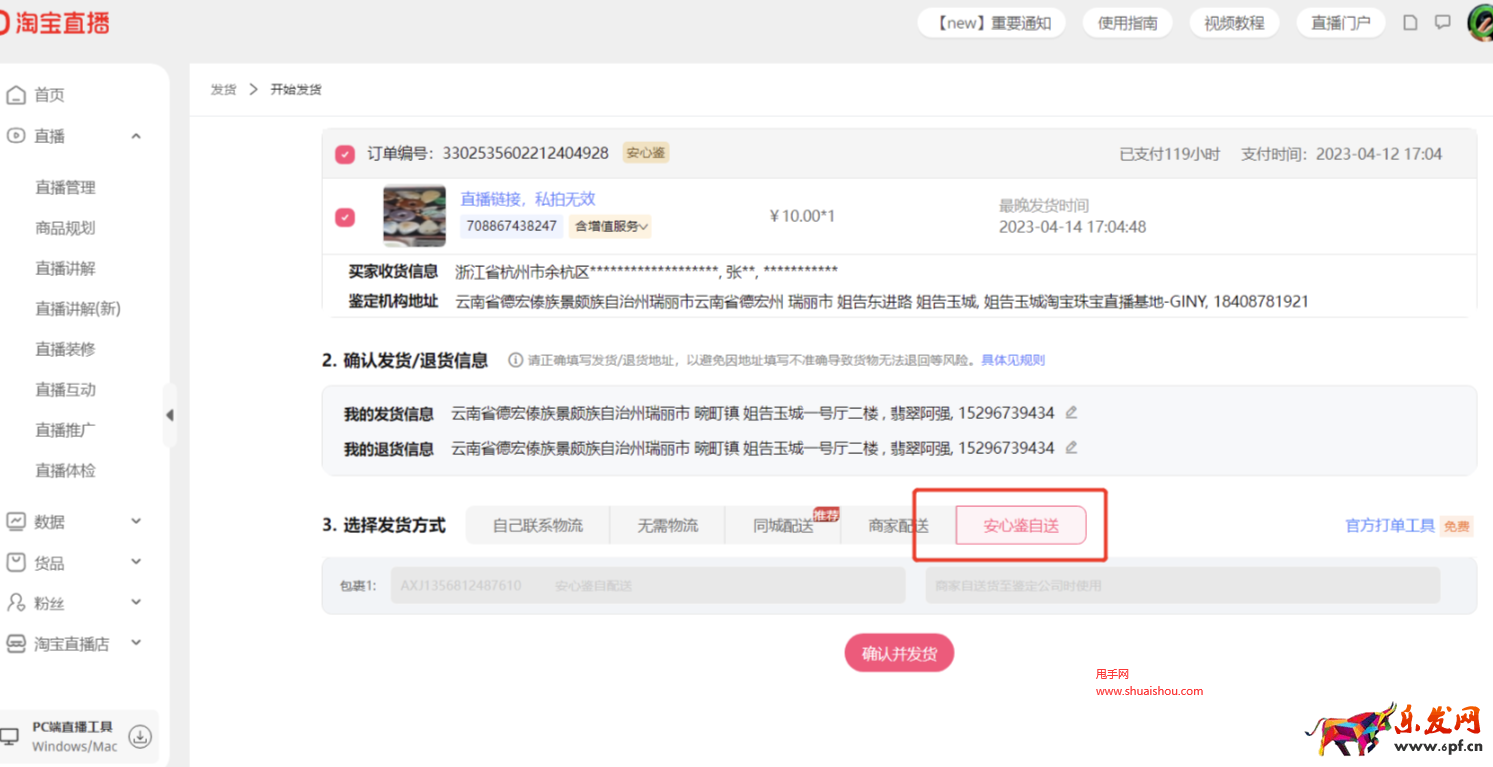Collapse the 直播 sidebar section

[136, 136]
